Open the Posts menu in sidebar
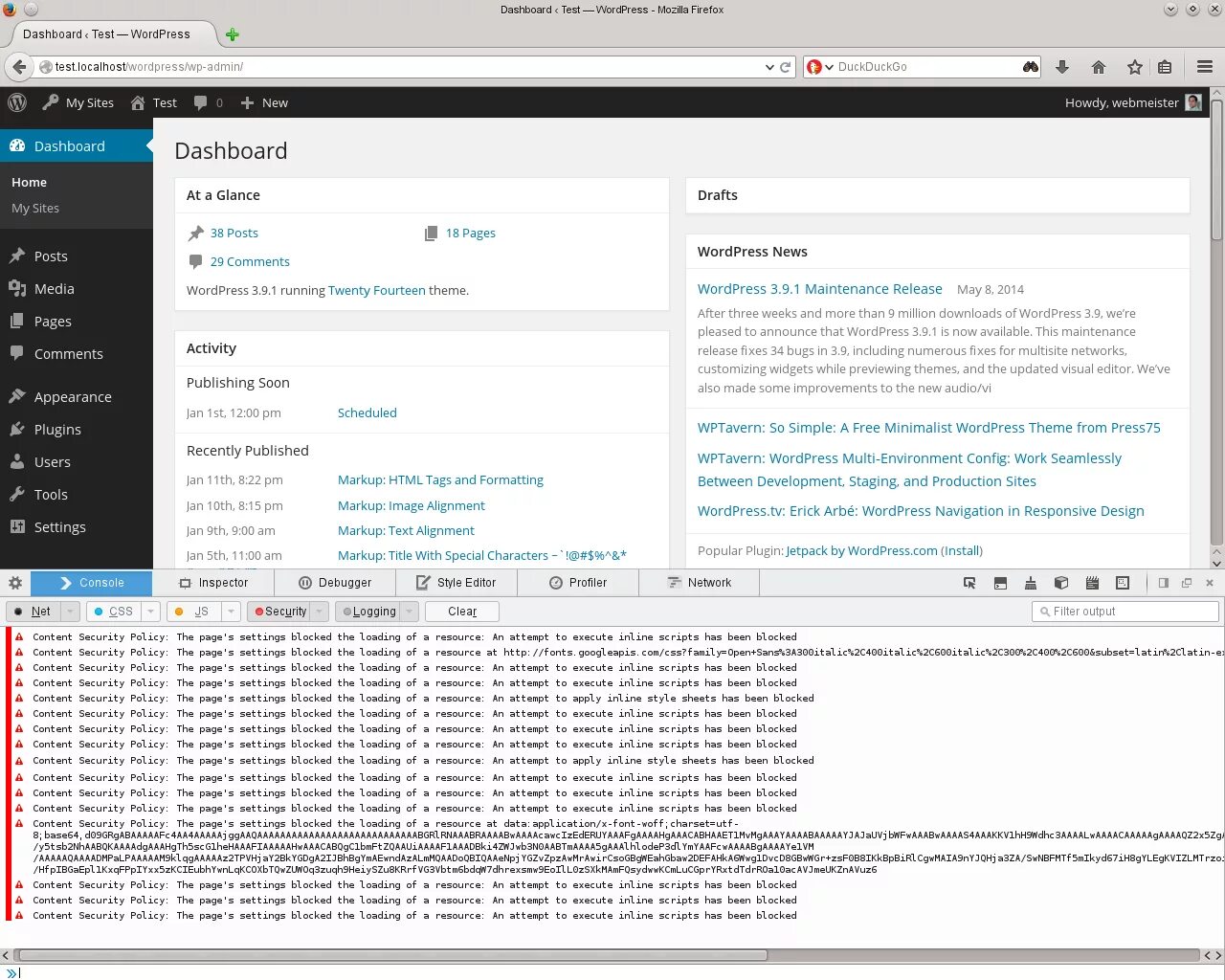The width and height of the screenshot is (1225, 980). click(x=51, y=256)
